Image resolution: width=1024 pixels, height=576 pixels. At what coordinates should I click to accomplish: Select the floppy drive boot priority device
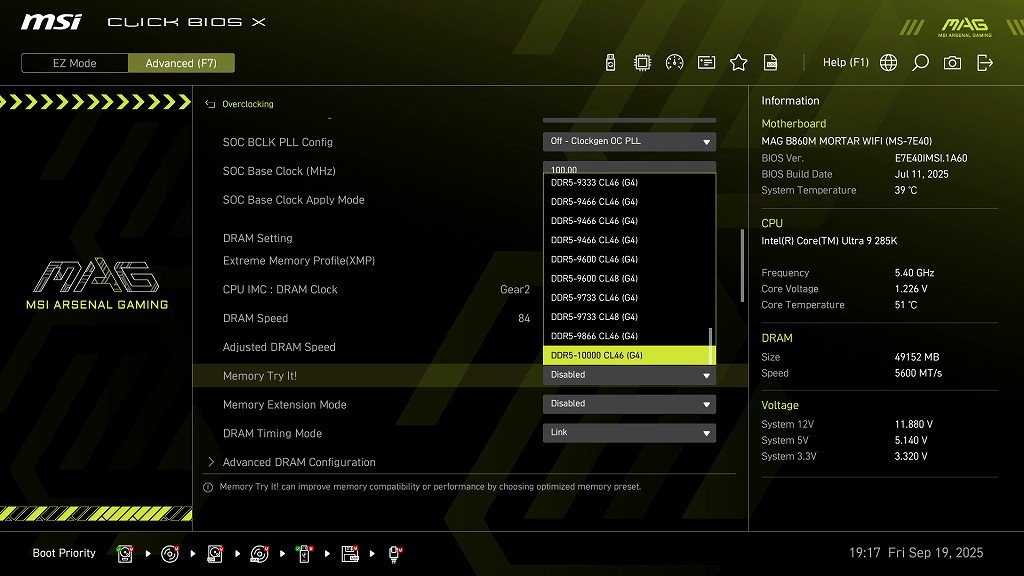(350, 553)
